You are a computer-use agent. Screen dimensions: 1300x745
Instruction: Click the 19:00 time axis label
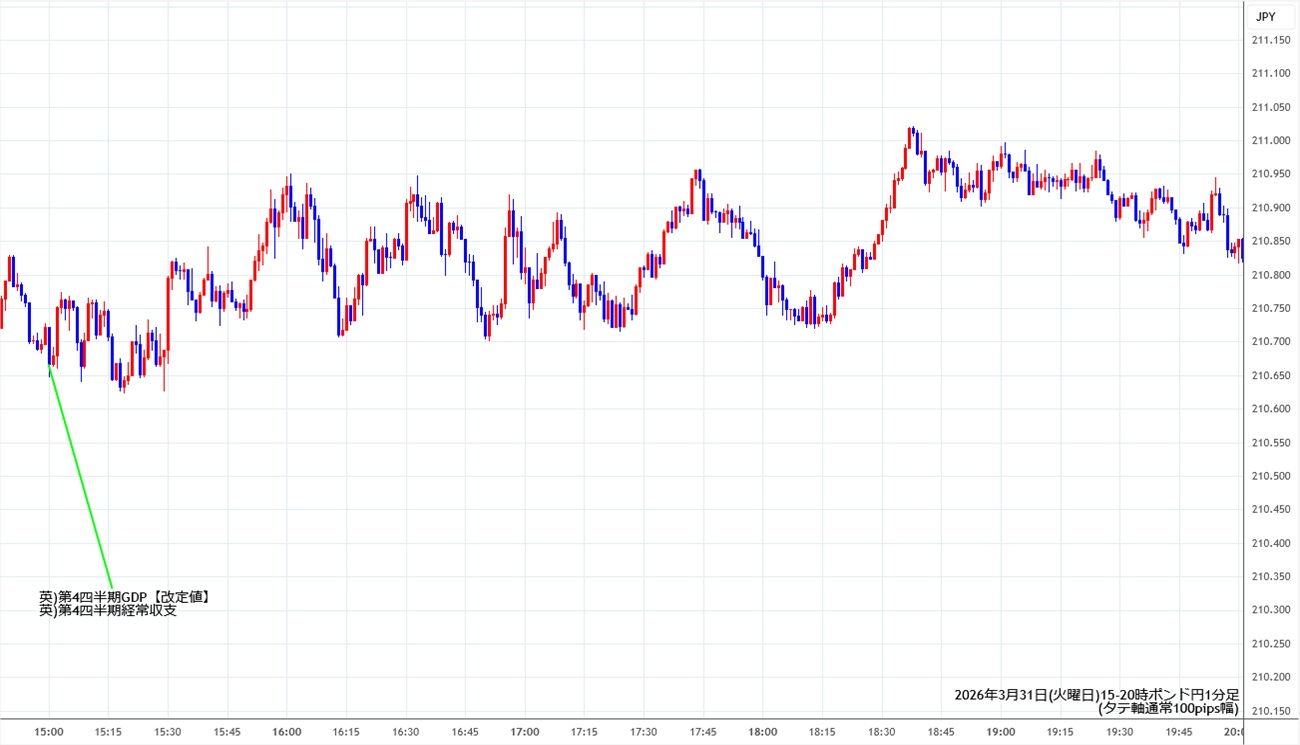tap(1001, 732)
